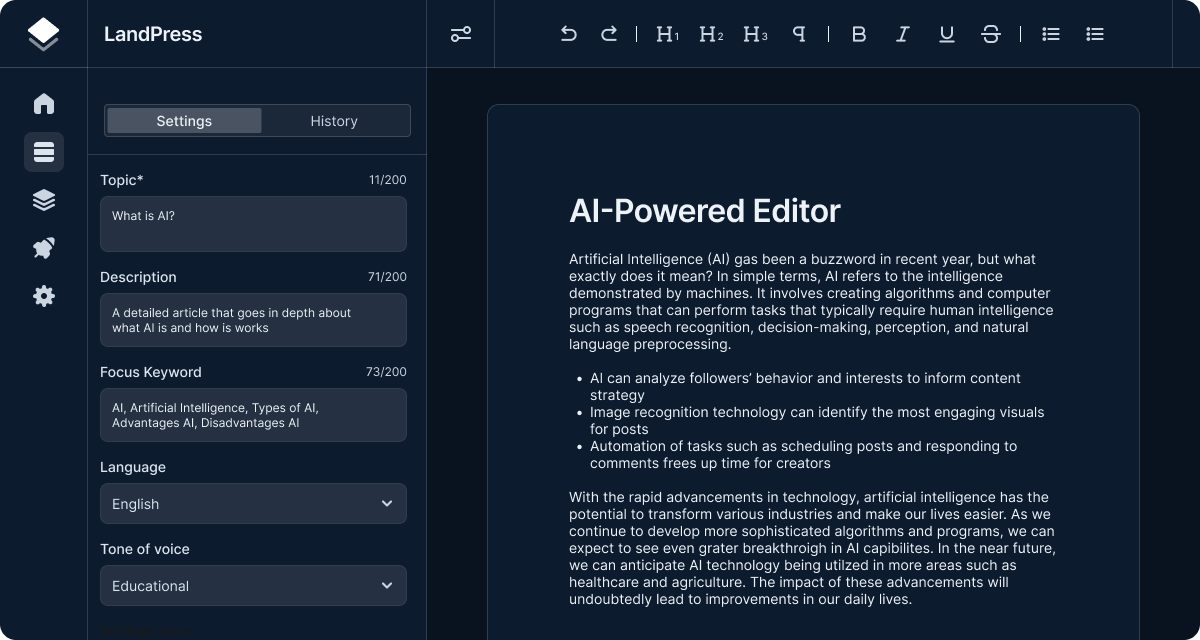The height and width of the screenshot is (640, 1200).
Task: Click the Topic input field
Action: point(253,224)
